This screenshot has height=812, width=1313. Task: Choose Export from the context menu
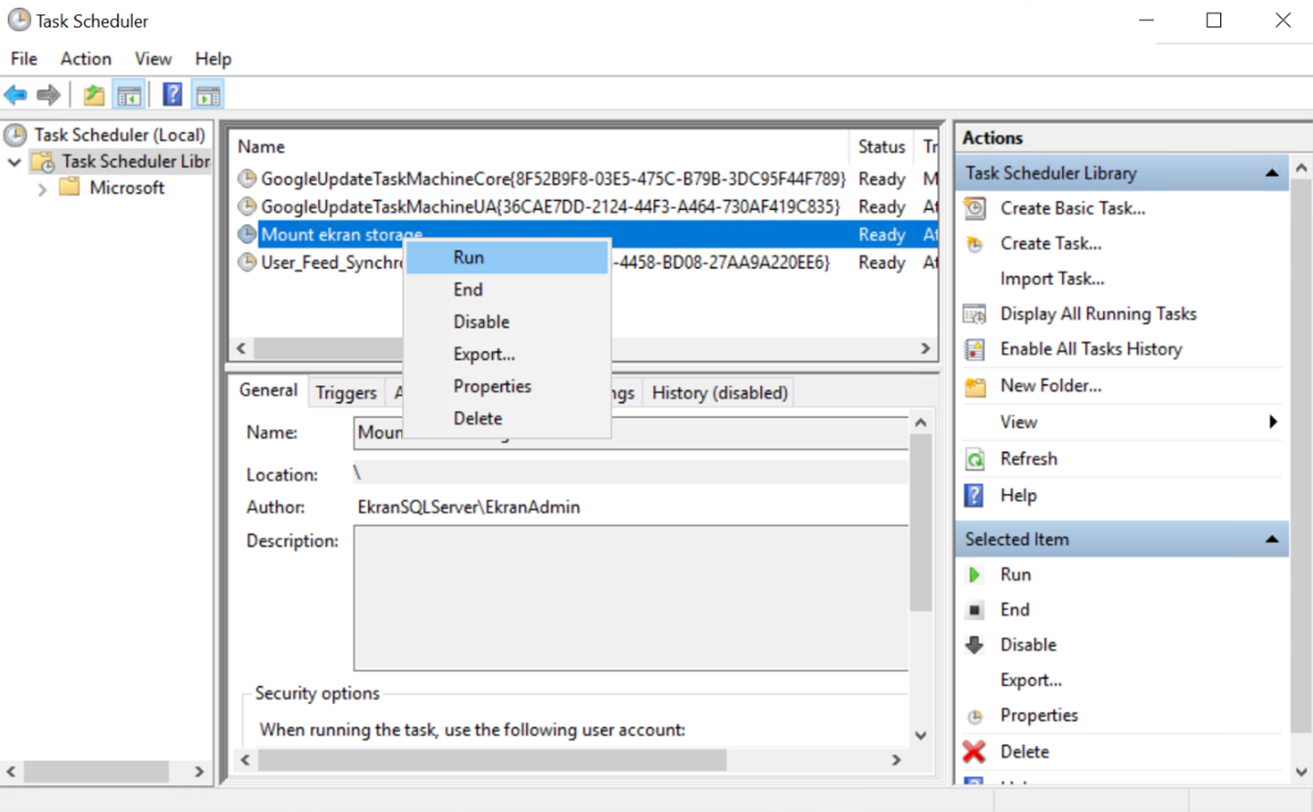coord(484,354)
